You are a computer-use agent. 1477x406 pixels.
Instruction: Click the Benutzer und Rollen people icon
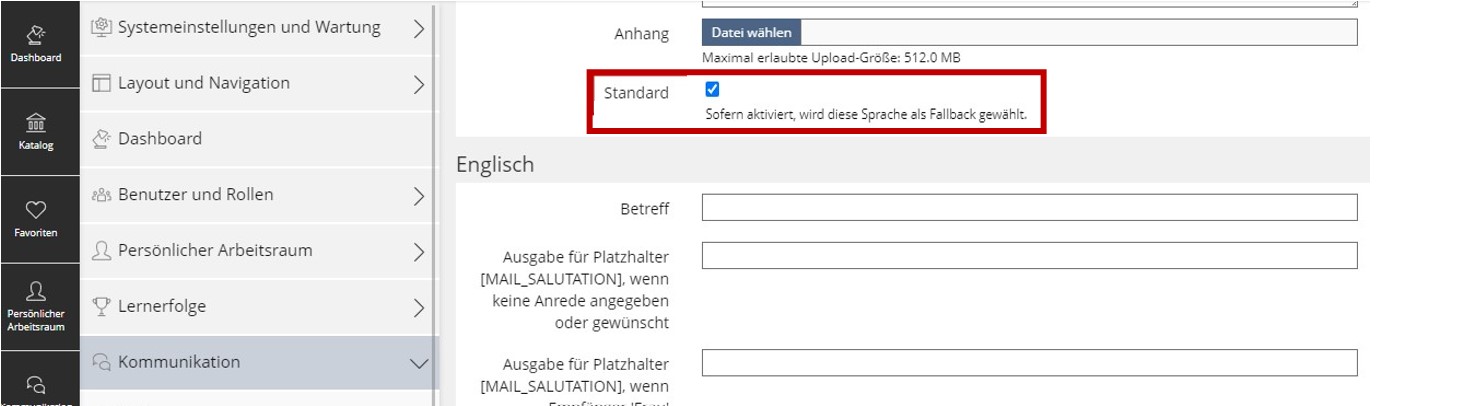click(101, 195)
